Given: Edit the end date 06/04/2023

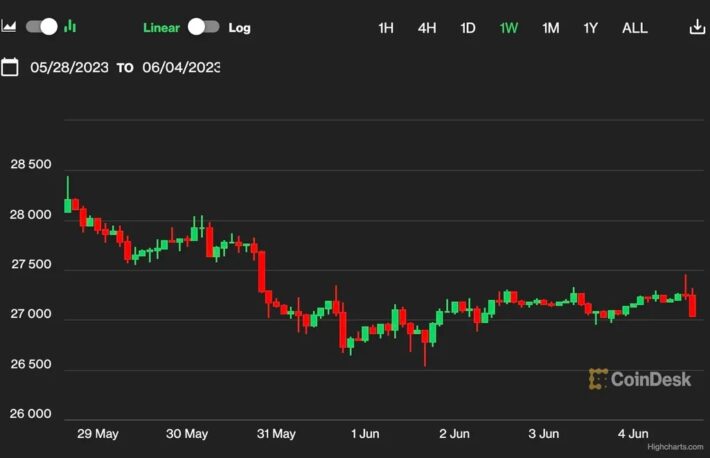Looking at the screenshot, I should pyautogui.click(x=181, y=67).
